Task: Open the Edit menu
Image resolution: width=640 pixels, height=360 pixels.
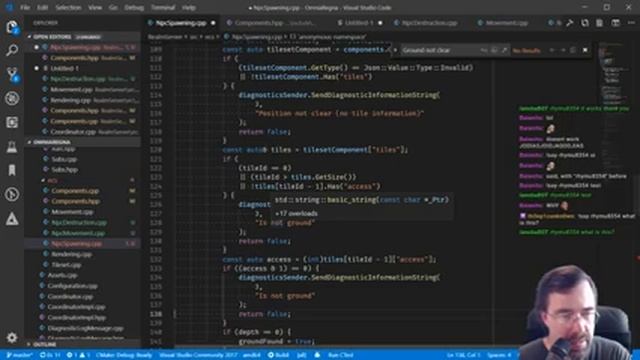Action: (42, 8)
